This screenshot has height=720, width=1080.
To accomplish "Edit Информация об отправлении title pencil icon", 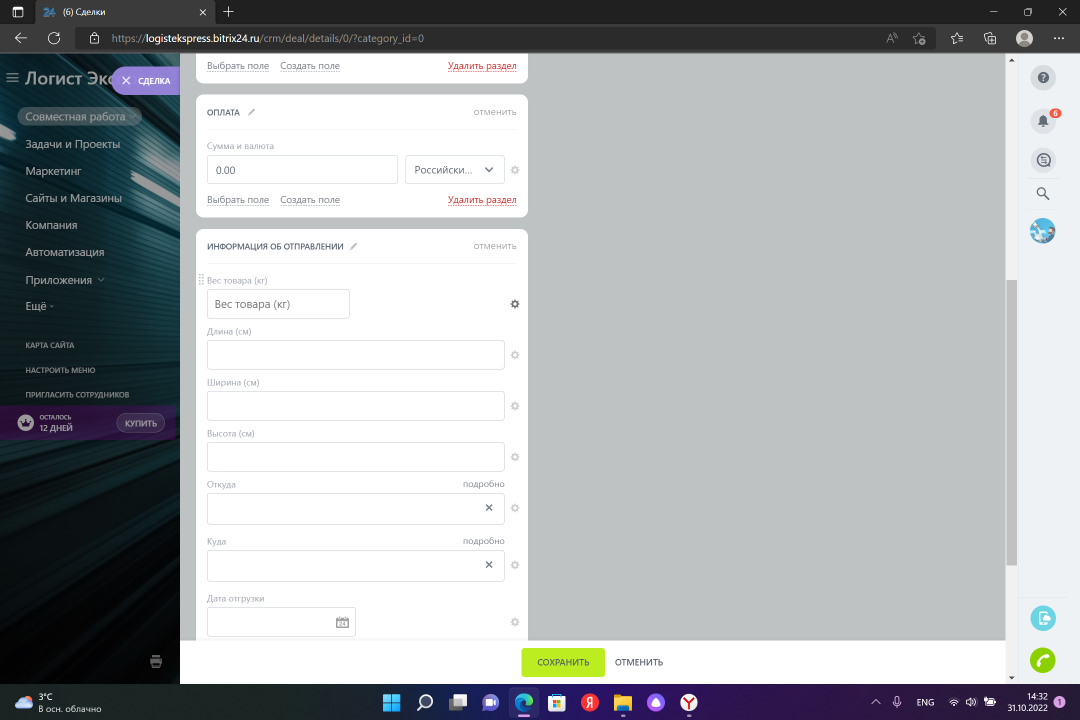I will [353, 246].
